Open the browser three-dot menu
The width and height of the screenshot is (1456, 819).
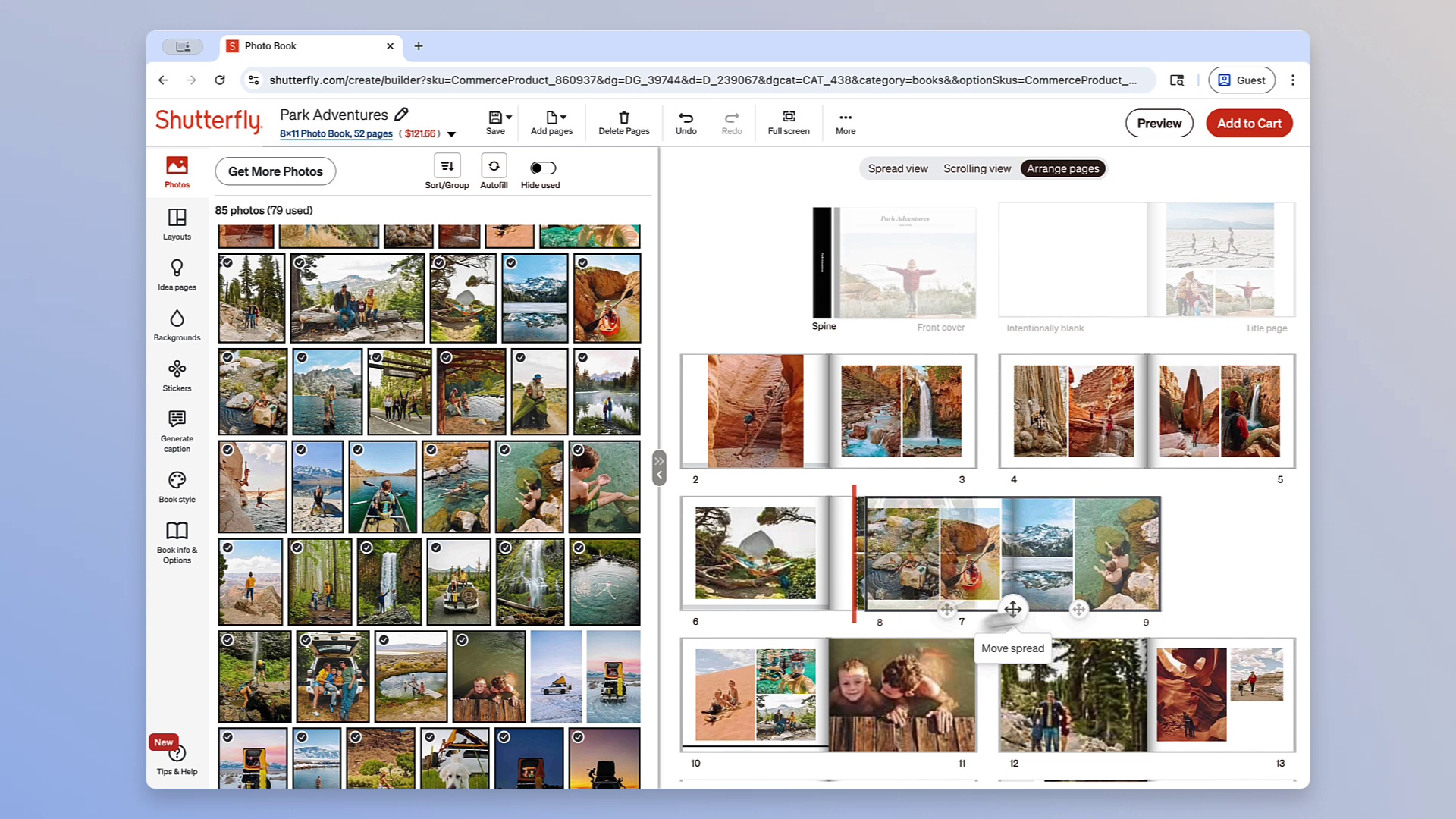point(1293,80)
